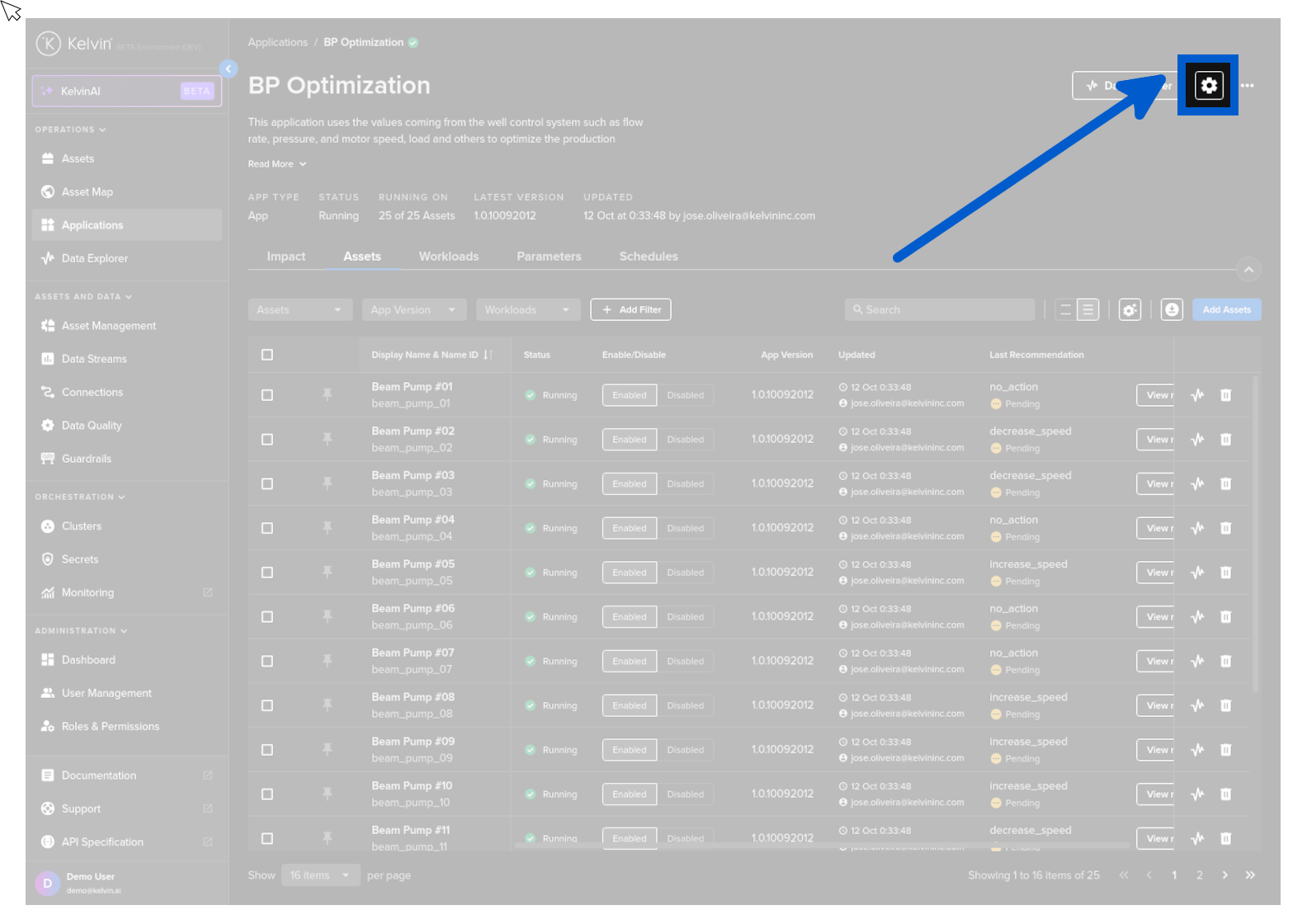Collapse the sidebar with the arrow button

point(229,69)
